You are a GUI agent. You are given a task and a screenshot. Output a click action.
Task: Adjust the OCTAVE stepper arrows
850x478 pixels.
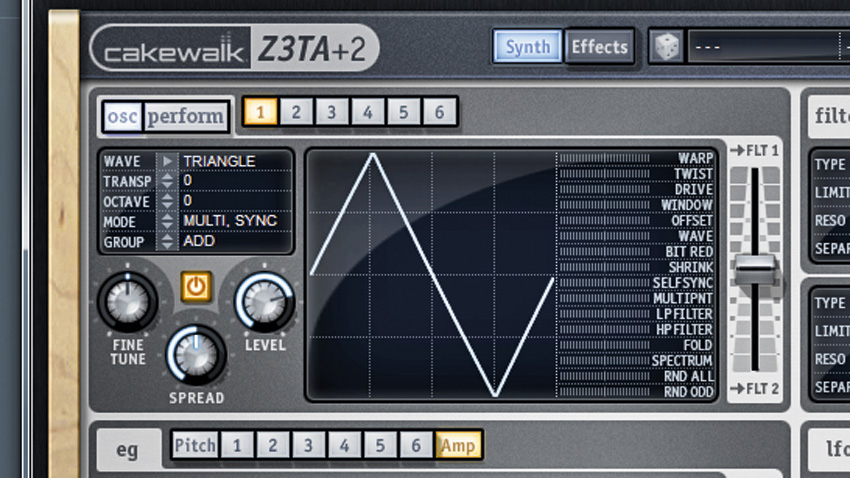[x=167, y=201]
